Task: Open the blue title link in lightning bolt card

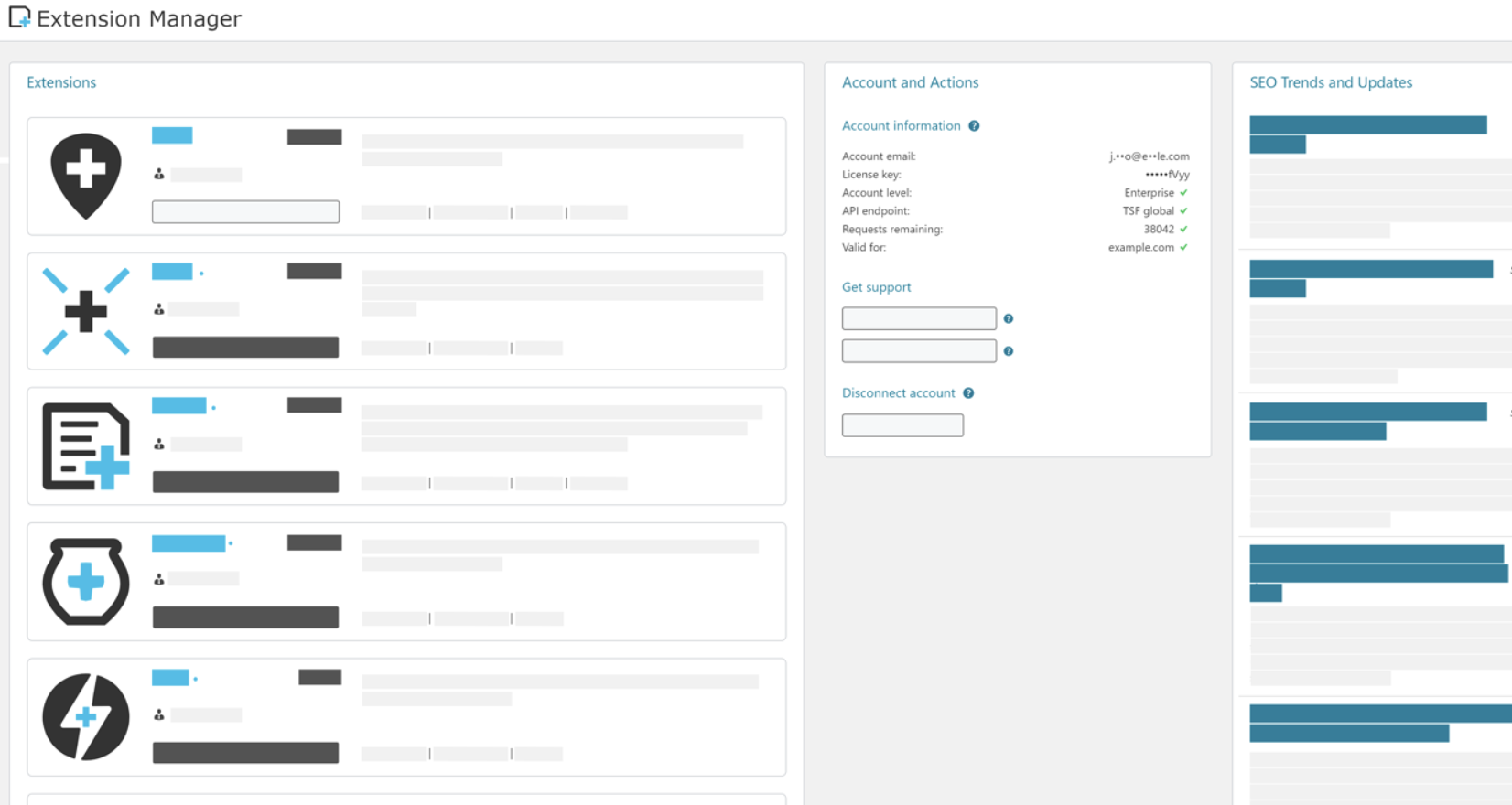Action: point(170,678)
